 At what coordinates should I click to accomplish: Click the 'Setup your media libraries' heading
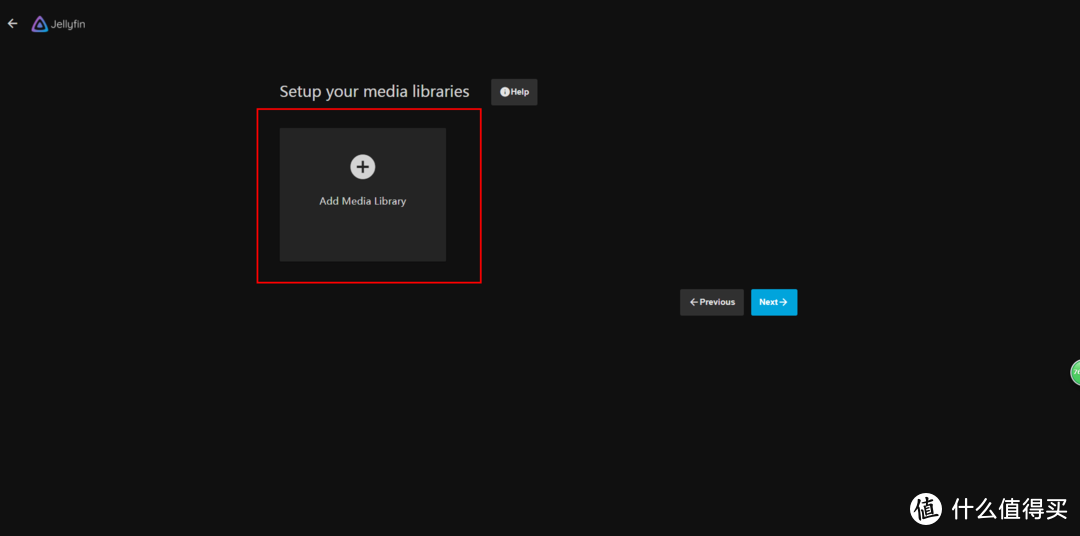point(375,92)
